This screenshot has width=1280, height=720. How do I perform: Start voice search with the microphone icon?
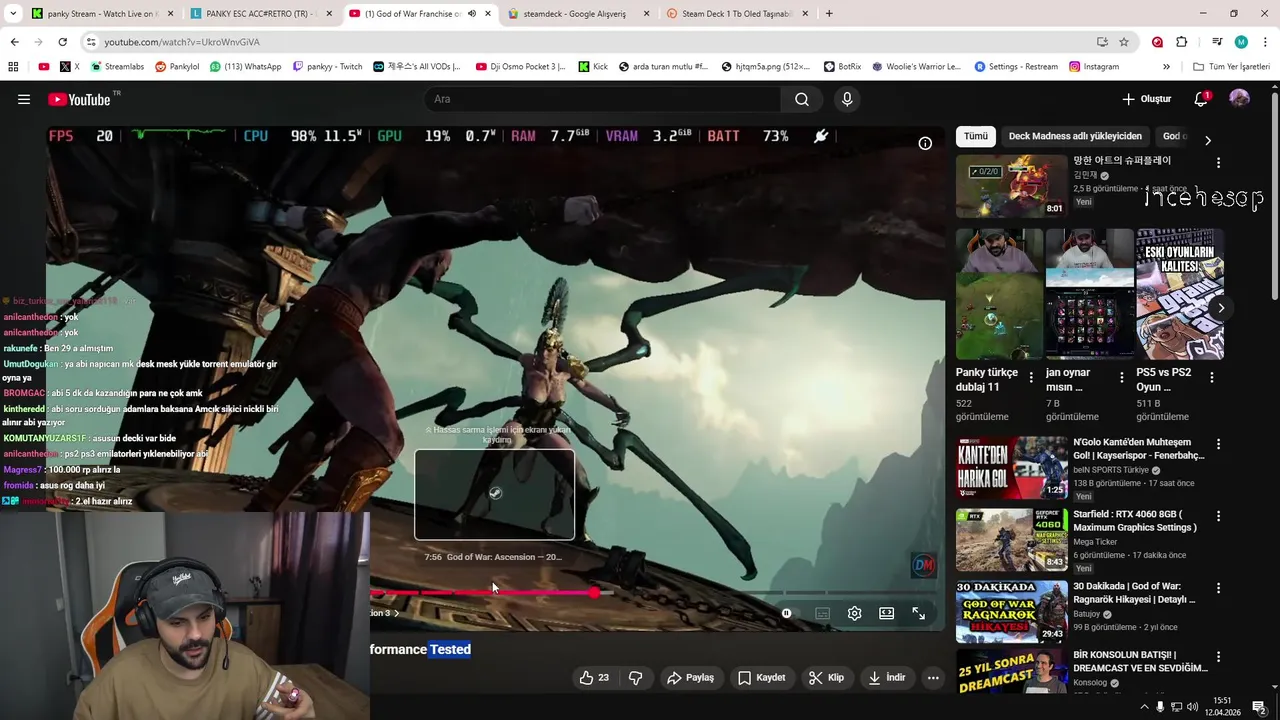pyautogui.click(x=847, y=99)
